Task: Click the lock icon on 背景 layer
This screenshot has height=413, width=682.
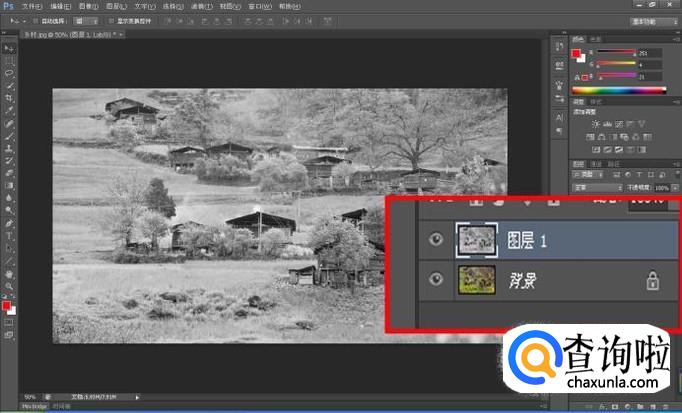Action: 652,281
